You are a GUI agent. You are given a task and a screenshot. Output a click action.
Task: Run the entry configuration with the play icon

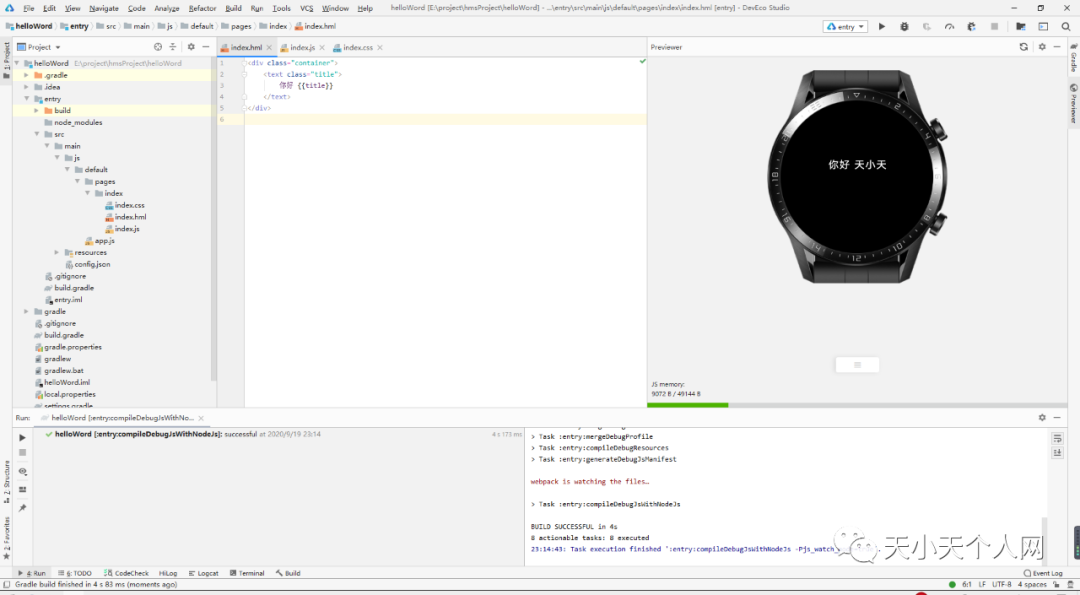[882, 26]
